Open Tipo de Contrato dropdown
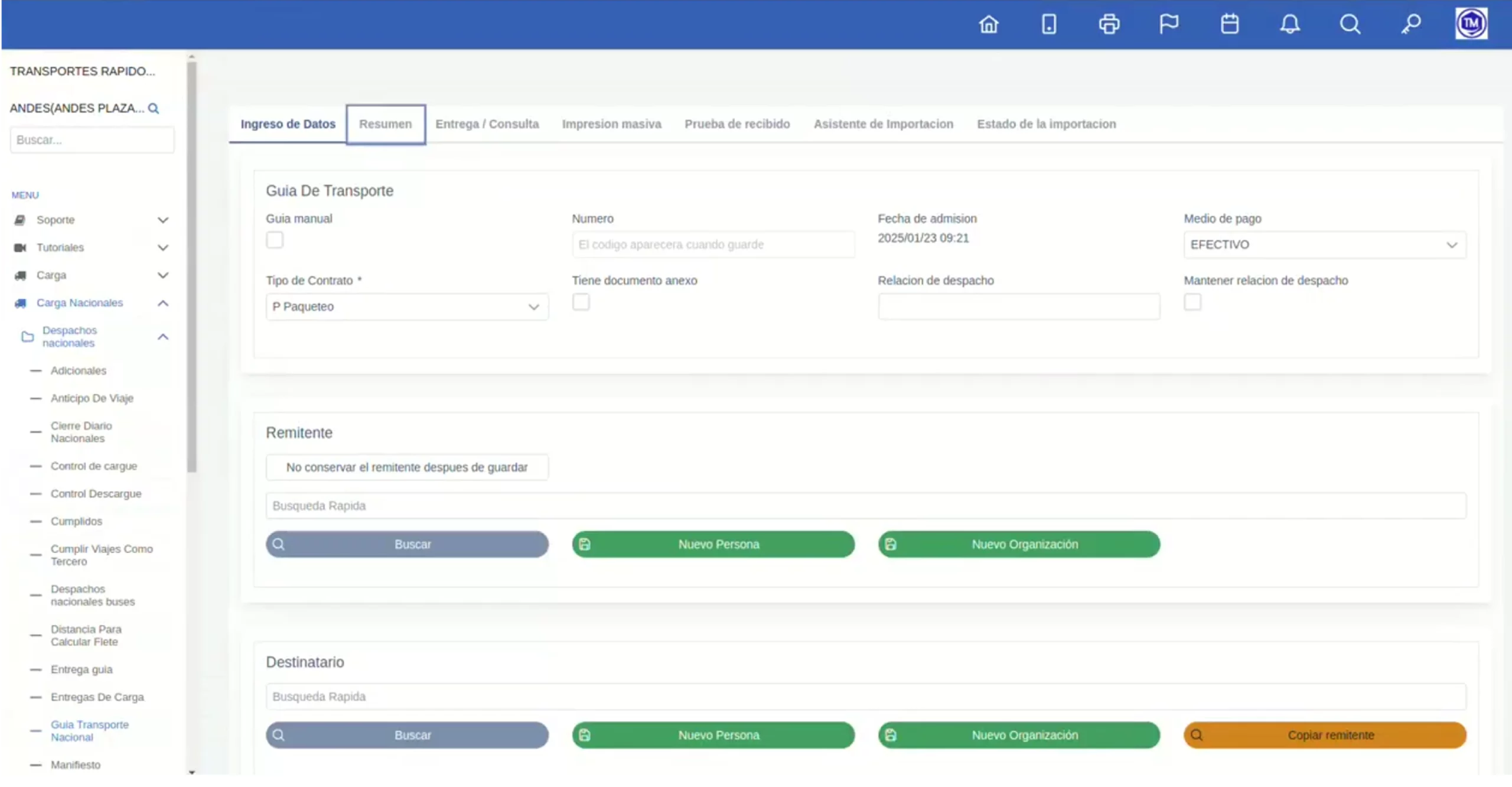 point(406,307)
